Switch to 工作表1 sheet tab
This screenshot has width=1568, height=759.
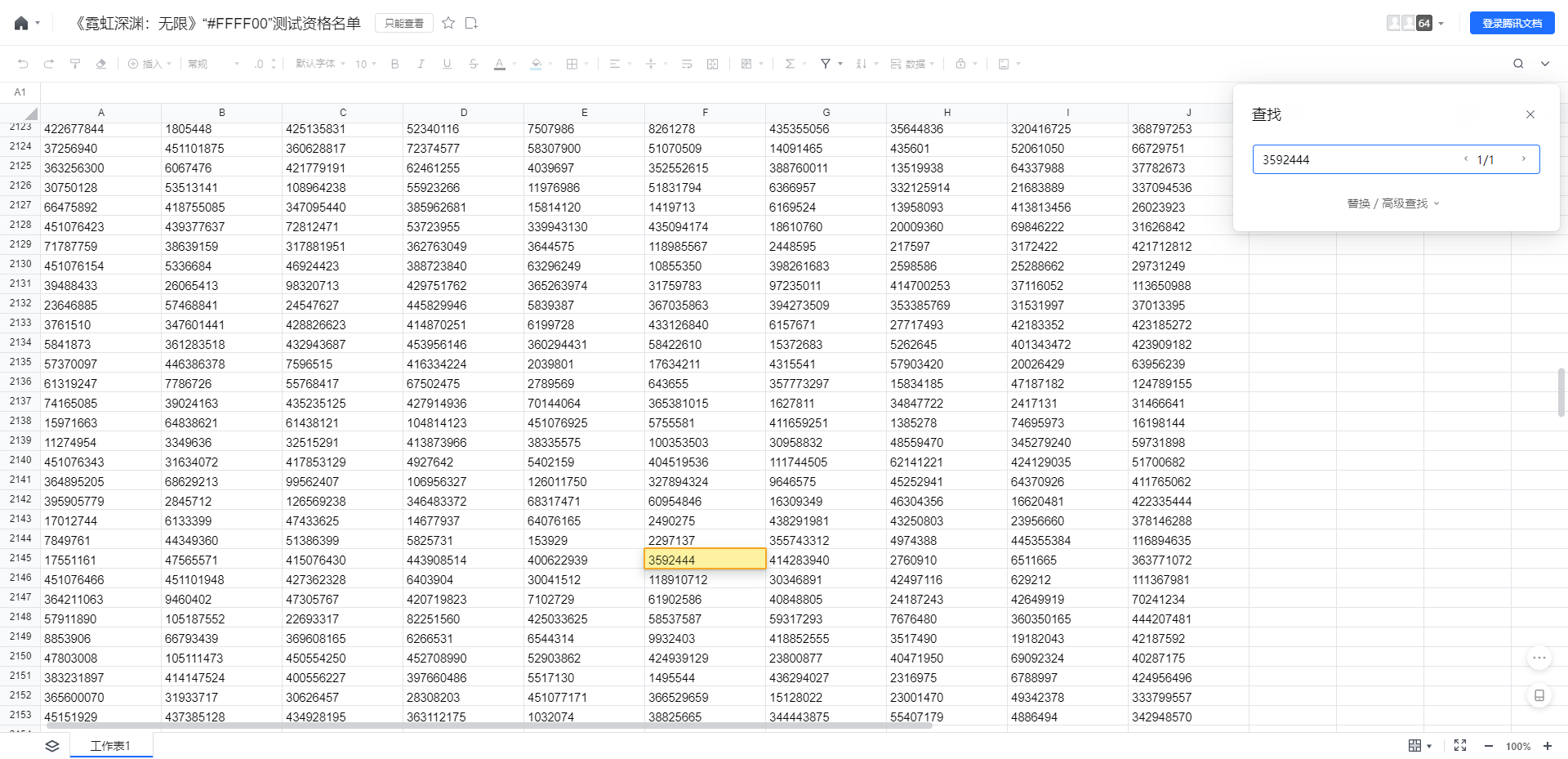(111, 745)
